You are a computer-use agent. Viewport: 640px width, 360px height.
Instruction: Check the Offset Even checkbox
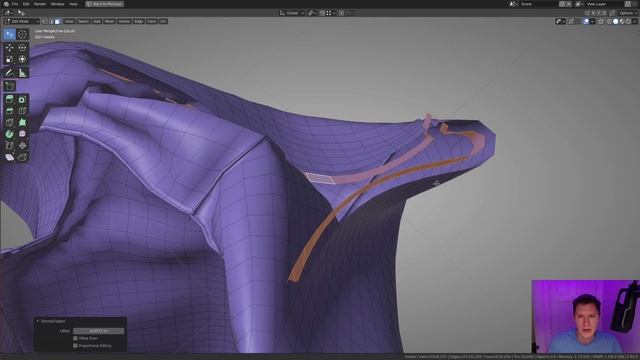pyautogui.click(x=75, y=338)
